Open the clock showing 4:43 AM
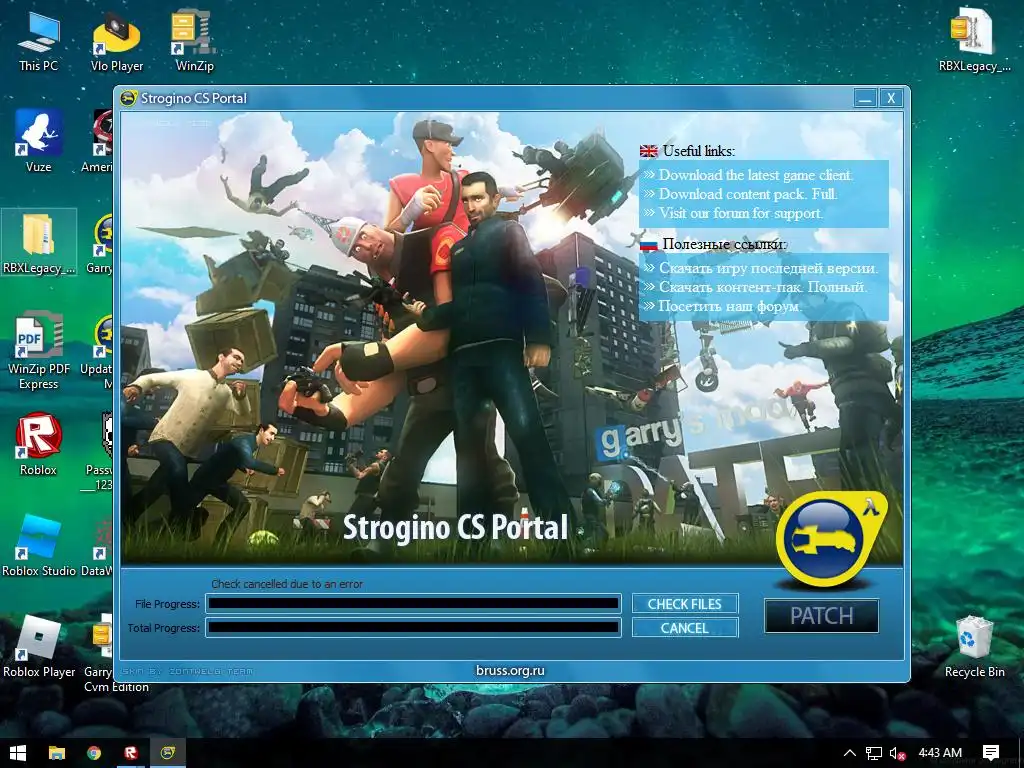 click(x=940, y=753)
